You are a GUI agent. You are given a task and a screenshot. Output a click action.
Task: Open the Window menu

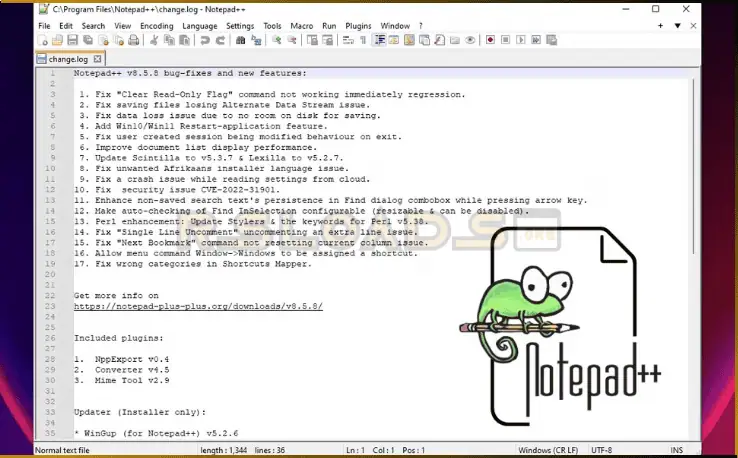[x=395, y=26]
